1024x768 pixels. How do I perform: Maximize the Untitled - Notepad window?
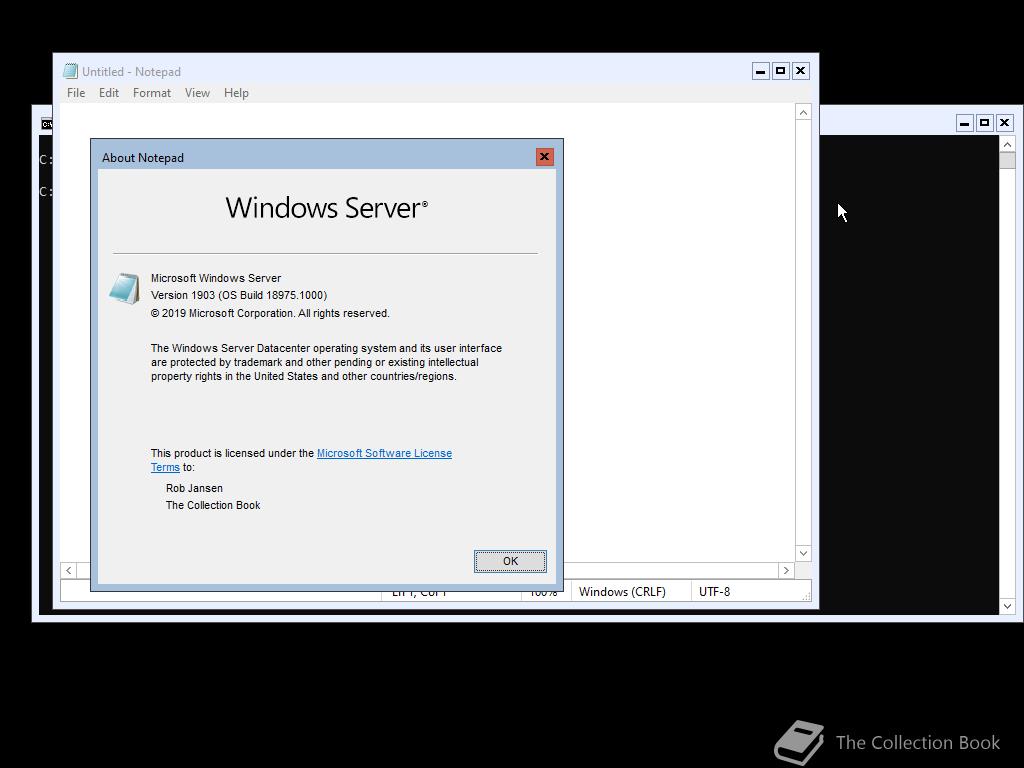pos(780,71)
